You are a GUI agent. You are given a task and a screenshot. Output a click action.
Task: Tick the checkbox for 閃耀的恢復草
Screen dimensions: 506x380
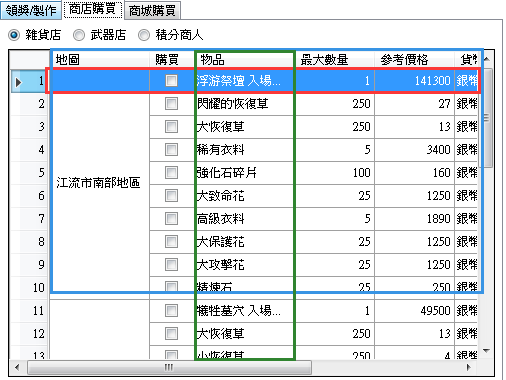click(x=171, y=104)
